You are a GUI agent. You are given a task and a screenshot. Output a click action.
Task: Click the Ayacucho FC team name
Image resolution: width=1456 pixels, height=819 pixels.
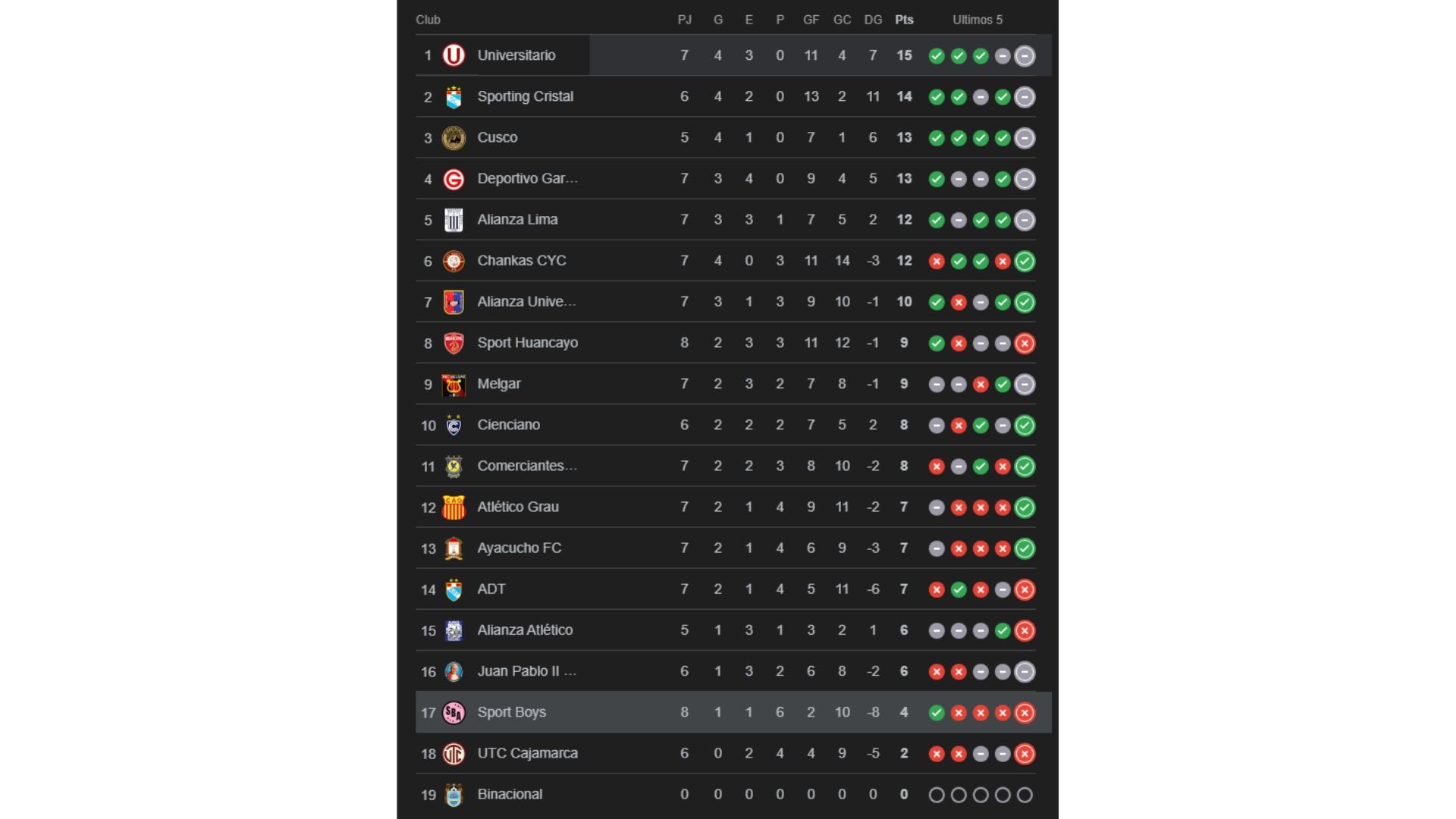(519, 548)
